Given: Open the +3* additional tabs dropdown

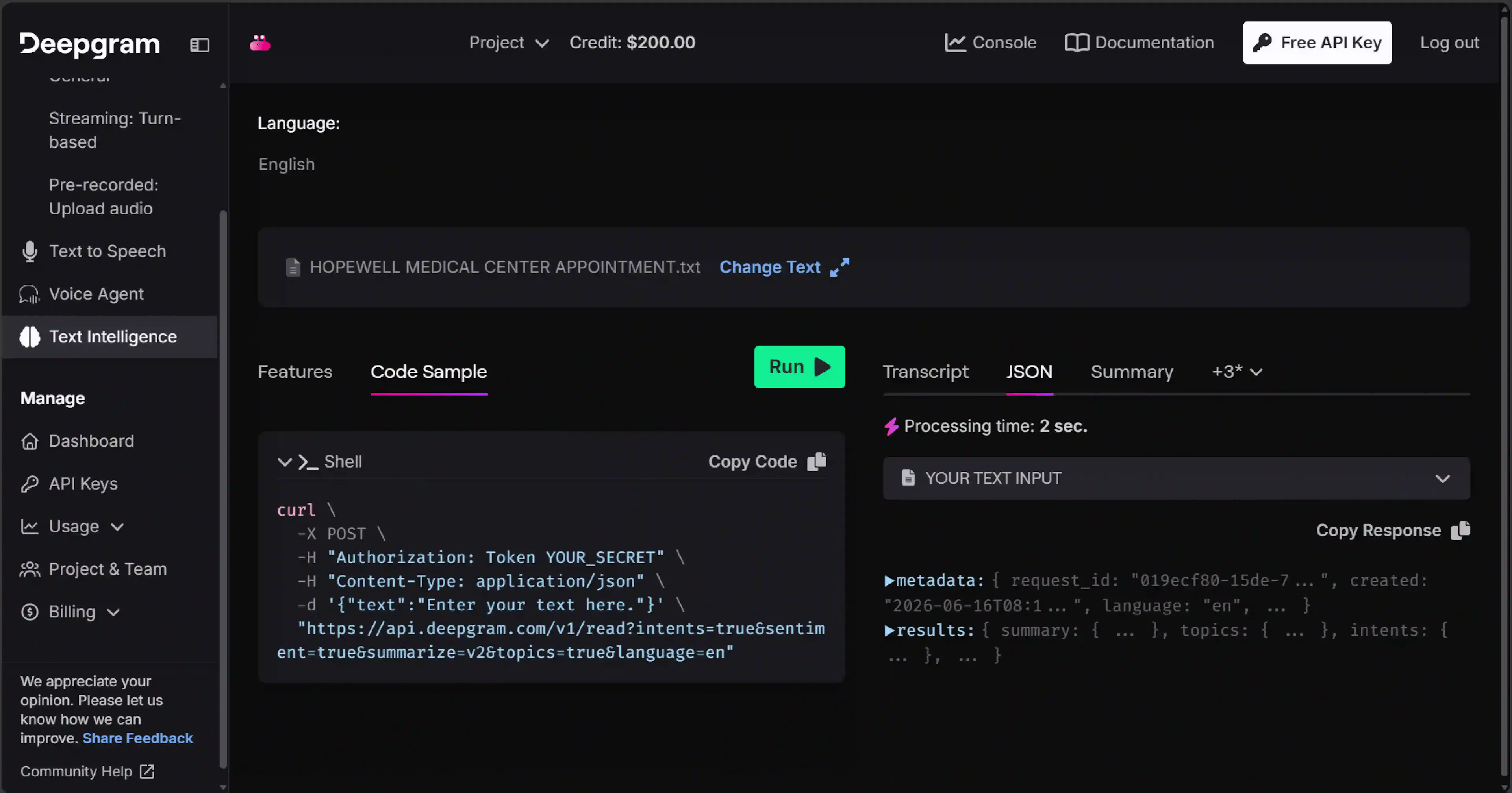Looking at the screenshot, I should coord(1237,372).
